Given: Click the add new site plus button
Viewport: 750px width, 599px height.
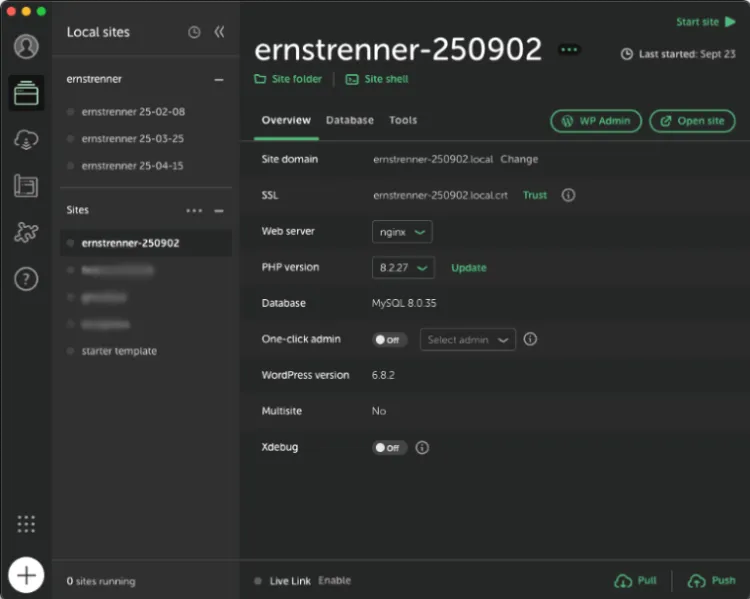Looking at the screenshot, I should (26, 576).
